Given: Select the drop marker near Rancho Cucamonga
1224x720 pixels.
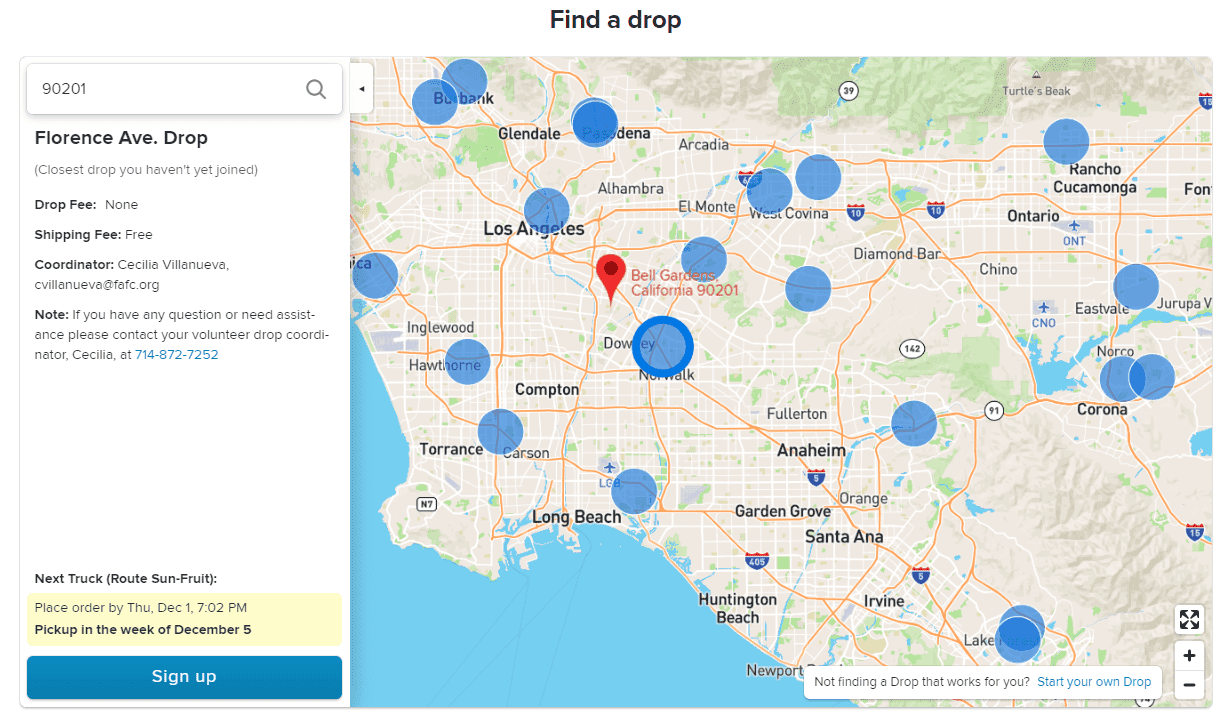Looking at the screenshot, I should pyautogui.click(x=1066, y=141).
